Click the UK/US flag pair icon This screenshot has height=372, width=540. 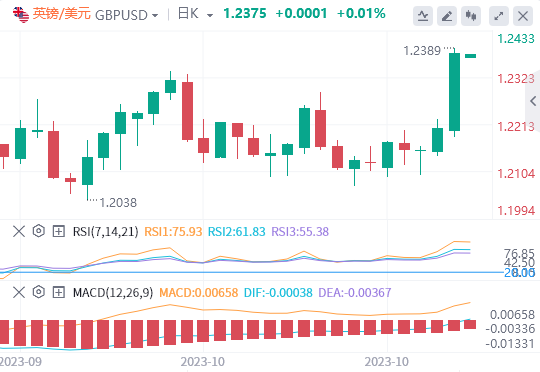[21, 14]
